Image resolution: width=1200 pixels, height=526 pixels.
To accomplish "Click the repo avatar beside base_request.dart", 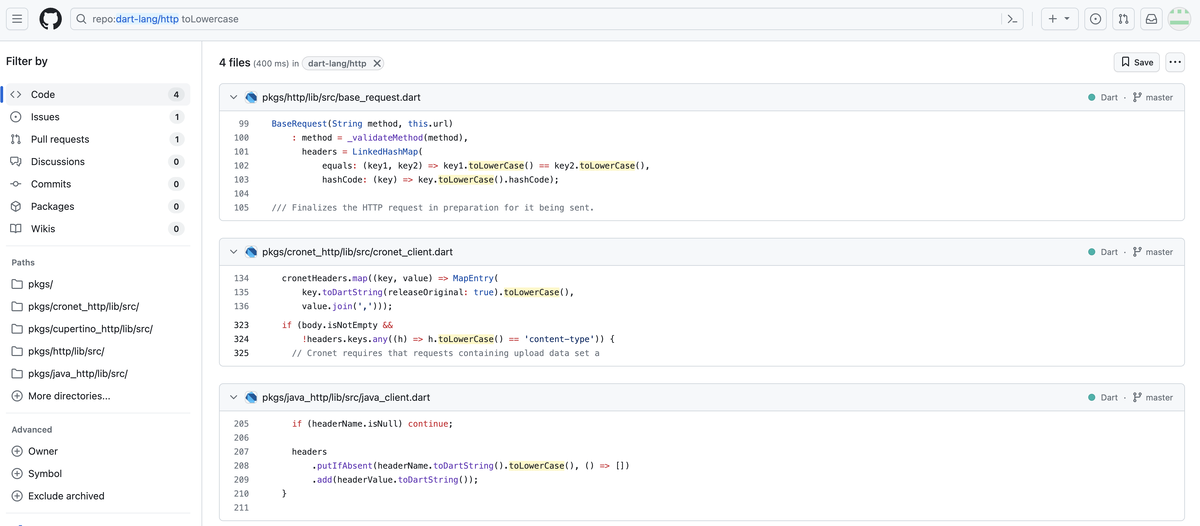I will tap(252, 97).
